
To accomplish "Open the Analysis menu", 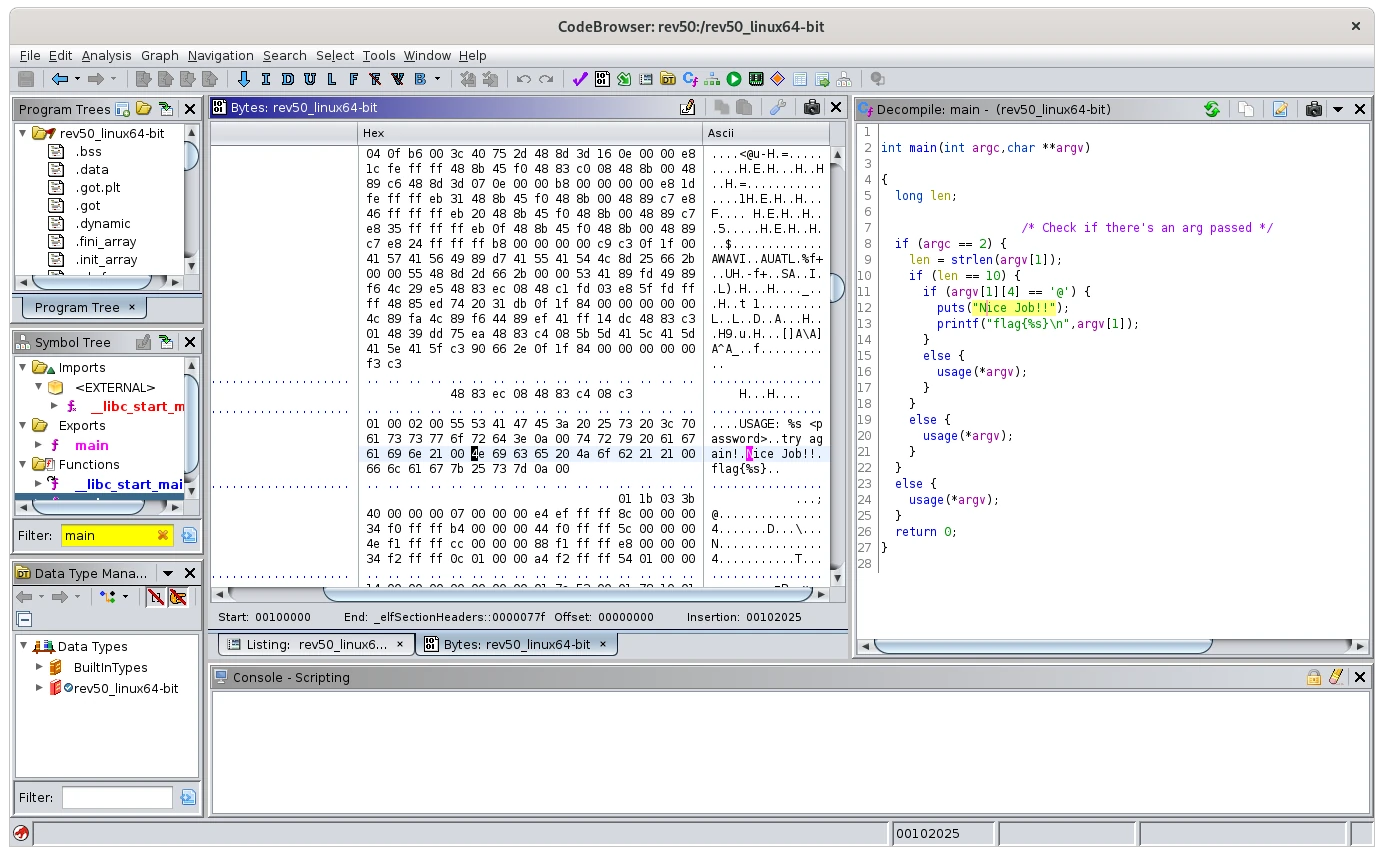I will point(106,55).
